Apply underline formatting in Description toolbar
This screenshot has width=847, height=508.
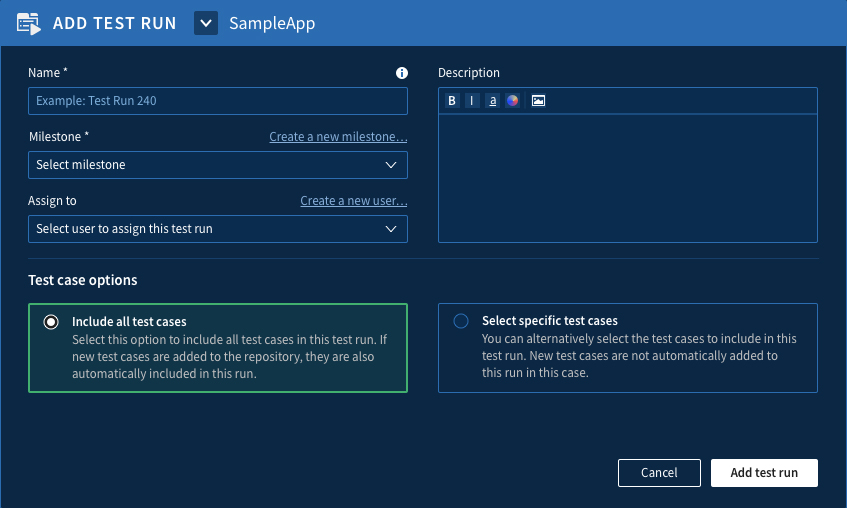click(492, 101)
